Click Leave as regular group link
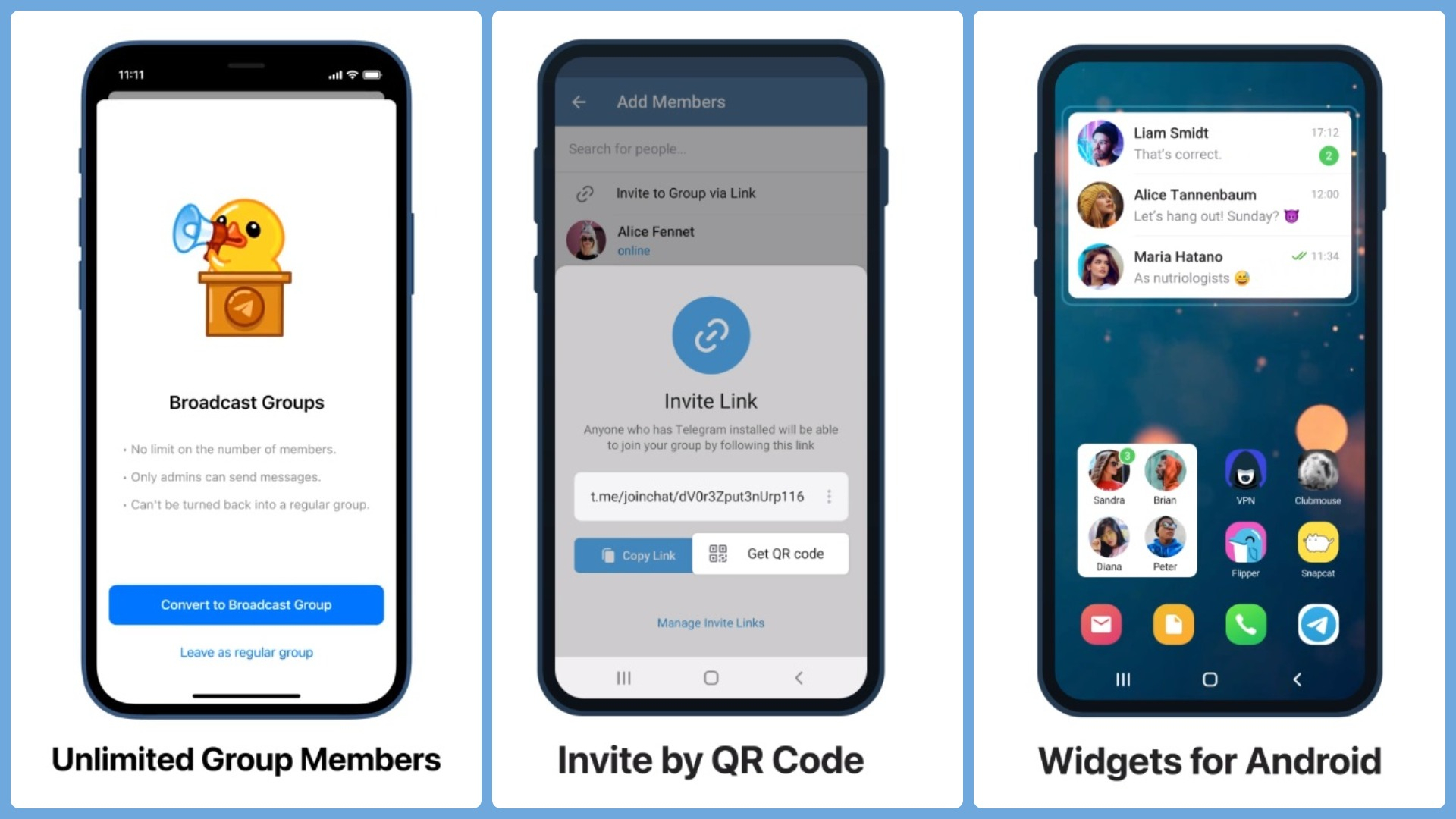 [x=246, y=651]
